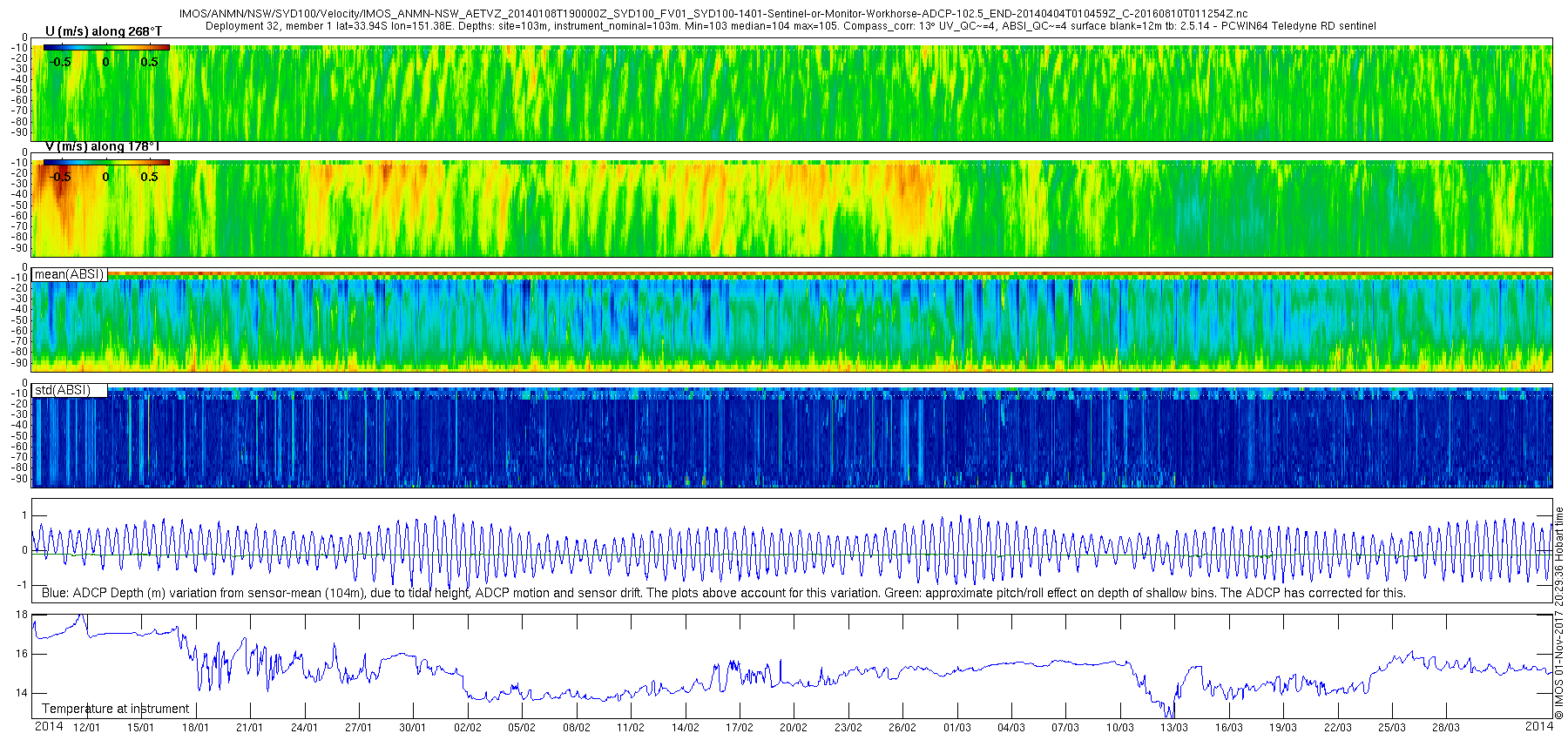Viewport: 1568px width, 740px height.
Task: Click the 'Temperature at instrument' label
Action: click(x=116, y=709)
